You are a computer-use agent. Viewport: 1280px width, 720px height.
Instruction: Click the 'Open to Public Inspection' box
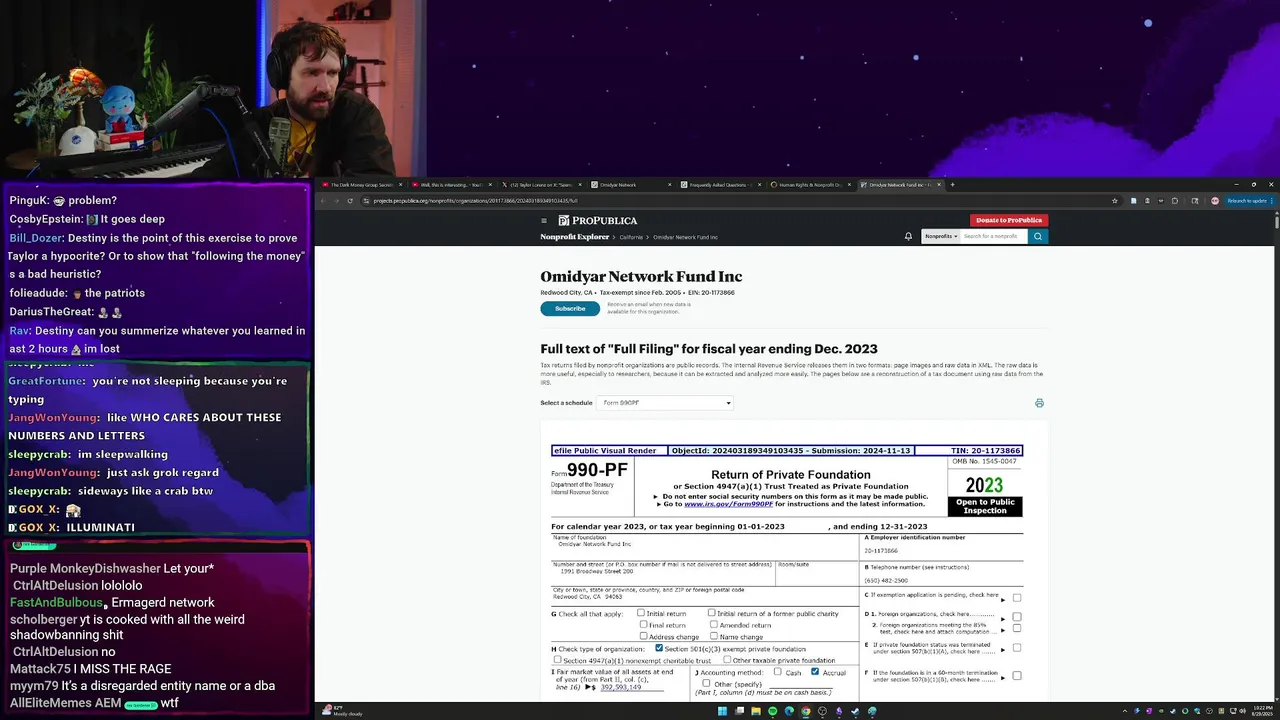click(985, 506)
